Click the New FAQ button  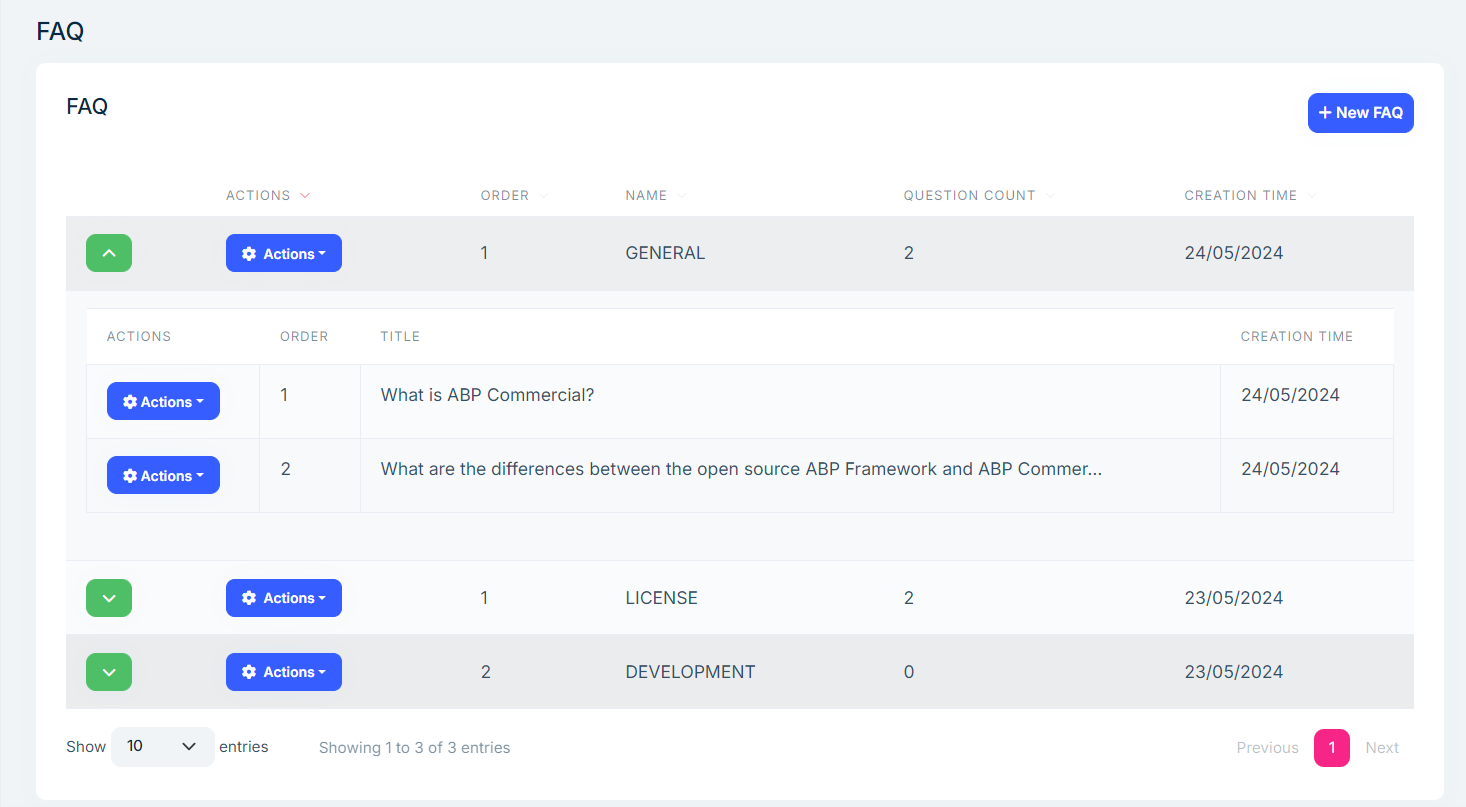[1360, 112]
